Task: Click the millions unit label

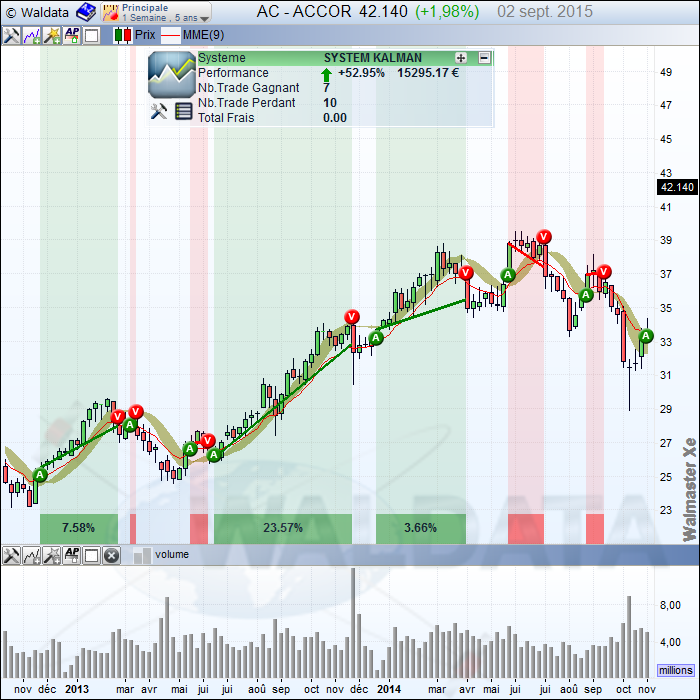Action: [x=676, y=670]
